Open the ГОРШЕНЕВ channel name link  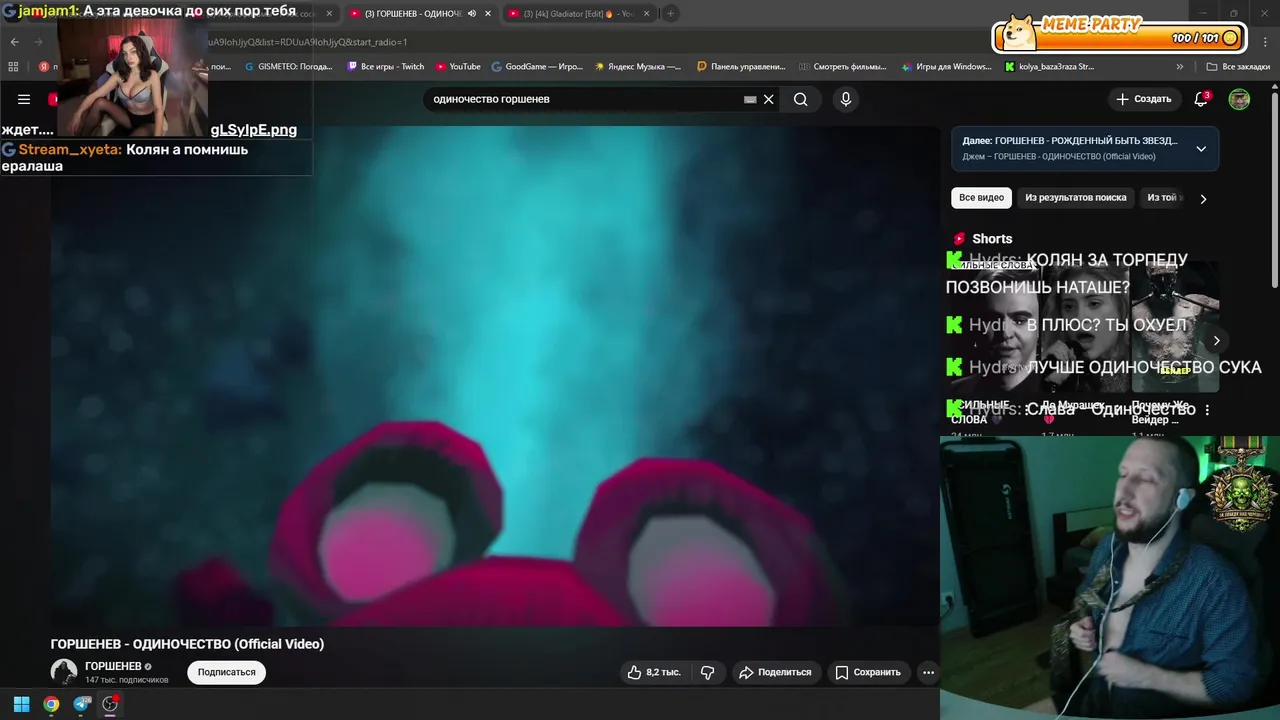coord(113,666)
